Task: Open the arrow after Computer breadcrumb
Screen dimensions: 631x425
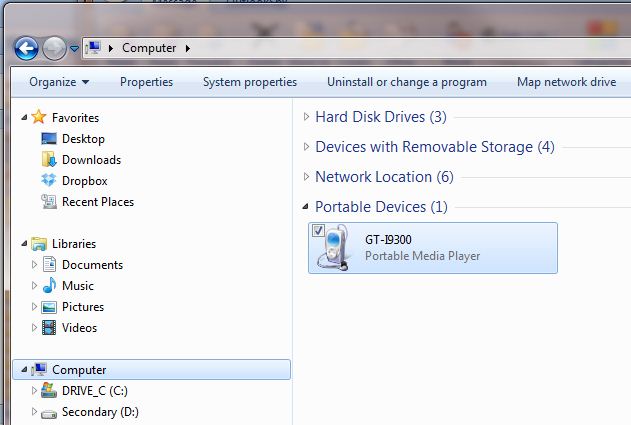Action: [188, 49]
